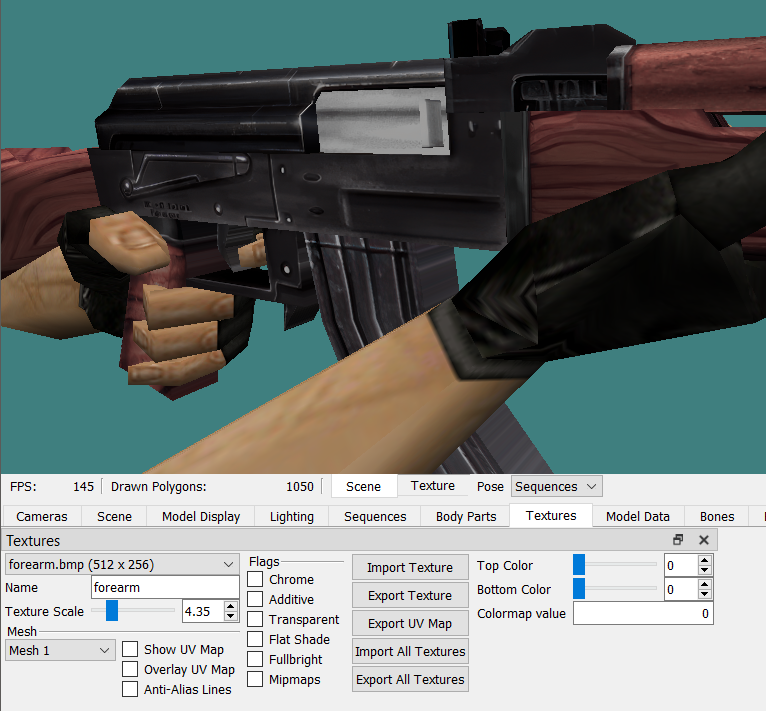The image size is (766, 711).
Task: Open the Model Data tab
Action: tap(638, 517)
